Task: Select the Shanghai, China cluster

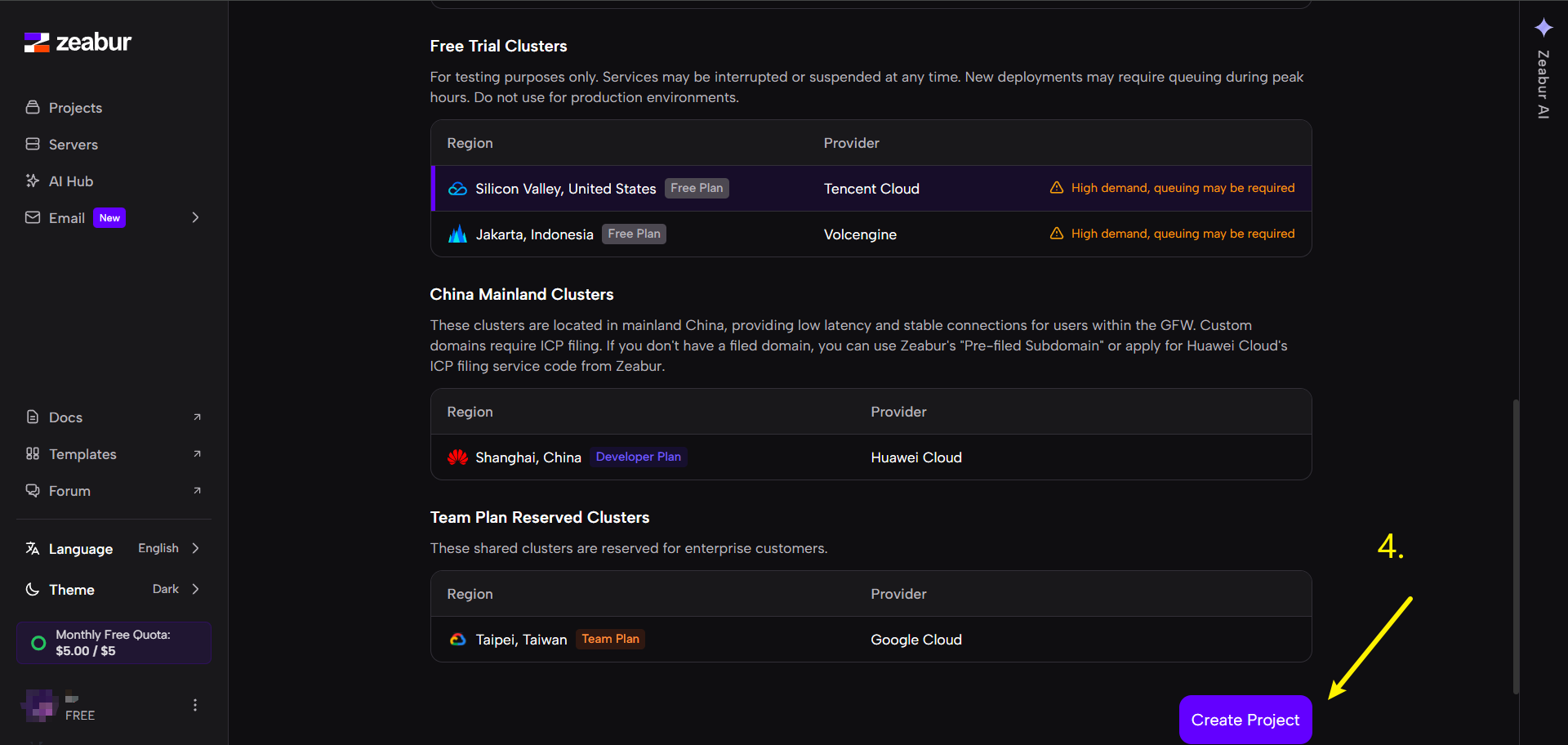Action: point(871,457)
